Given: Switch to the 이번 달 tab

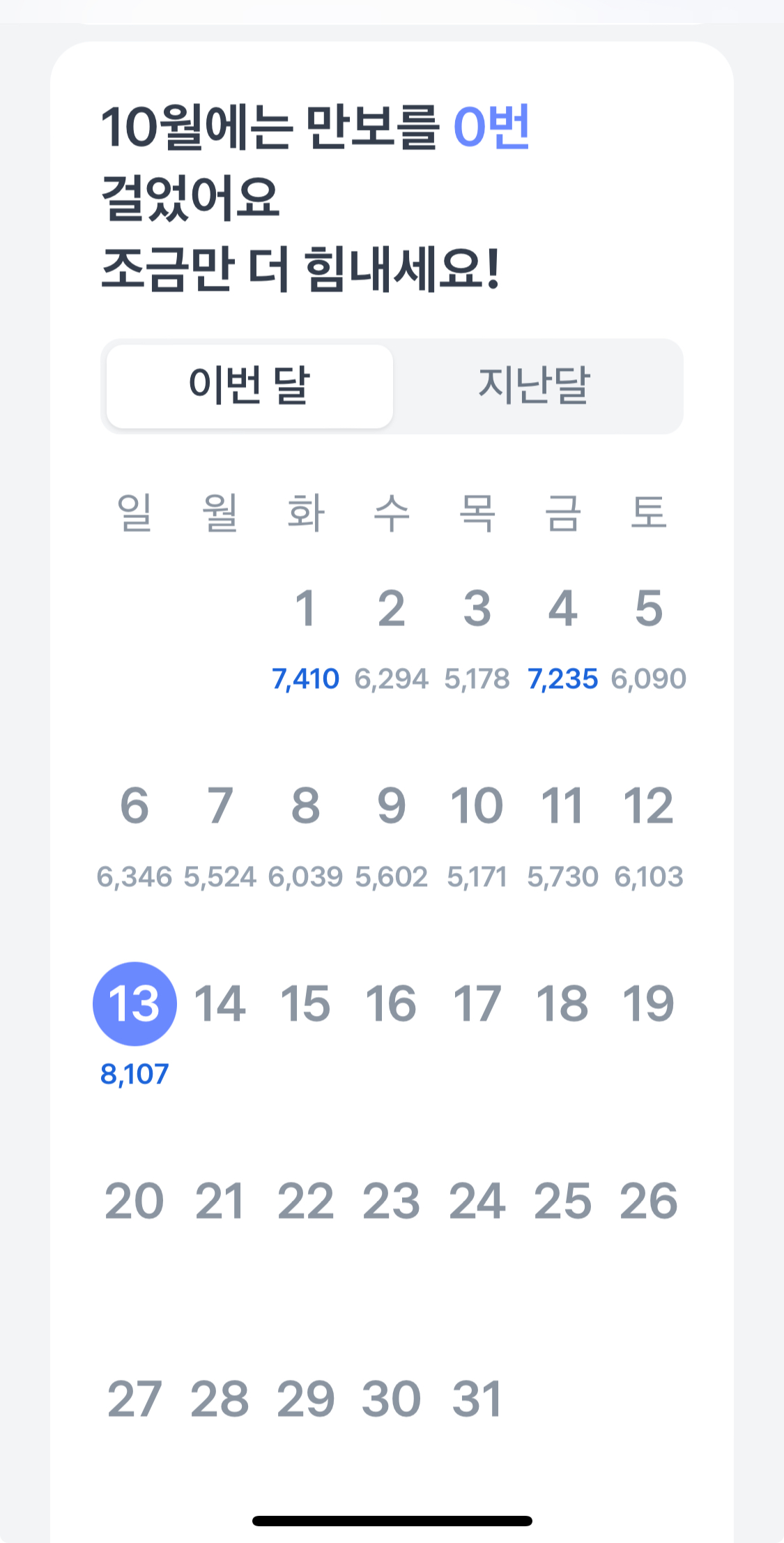Looking at the screenshot, I should 249,386.
